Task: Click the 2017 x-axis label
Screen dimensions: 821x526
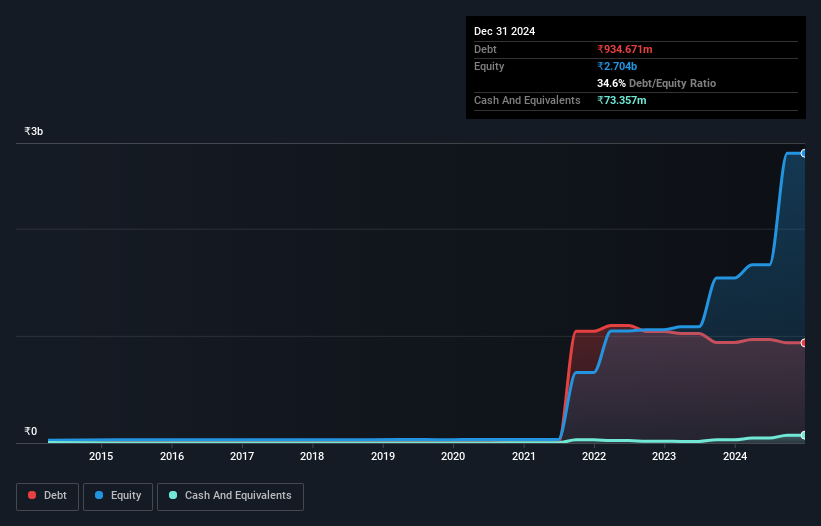Action: [x=242, y=456]
